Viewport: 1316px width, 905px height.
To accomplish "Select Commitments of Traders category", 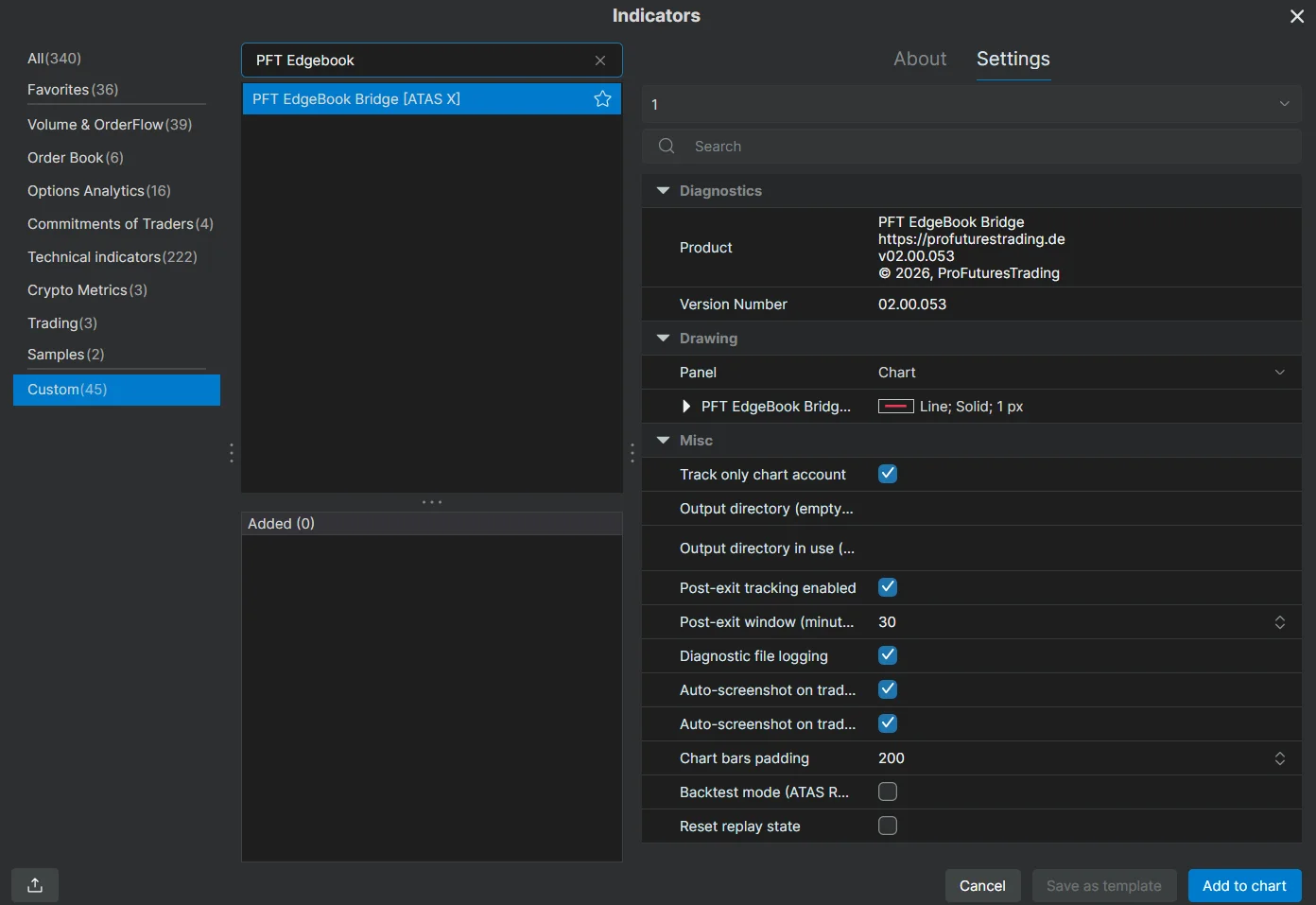I will [120, 224].
